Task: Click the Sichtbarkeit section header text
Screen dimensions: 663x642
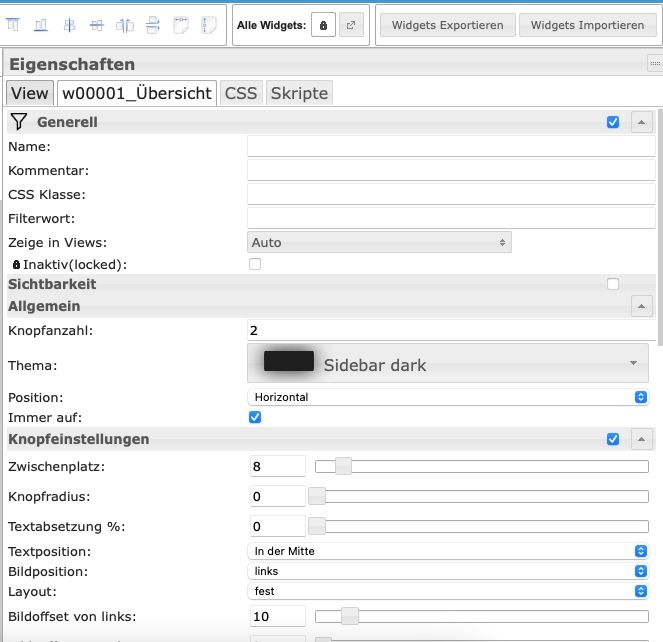Action: click(52, 284)
